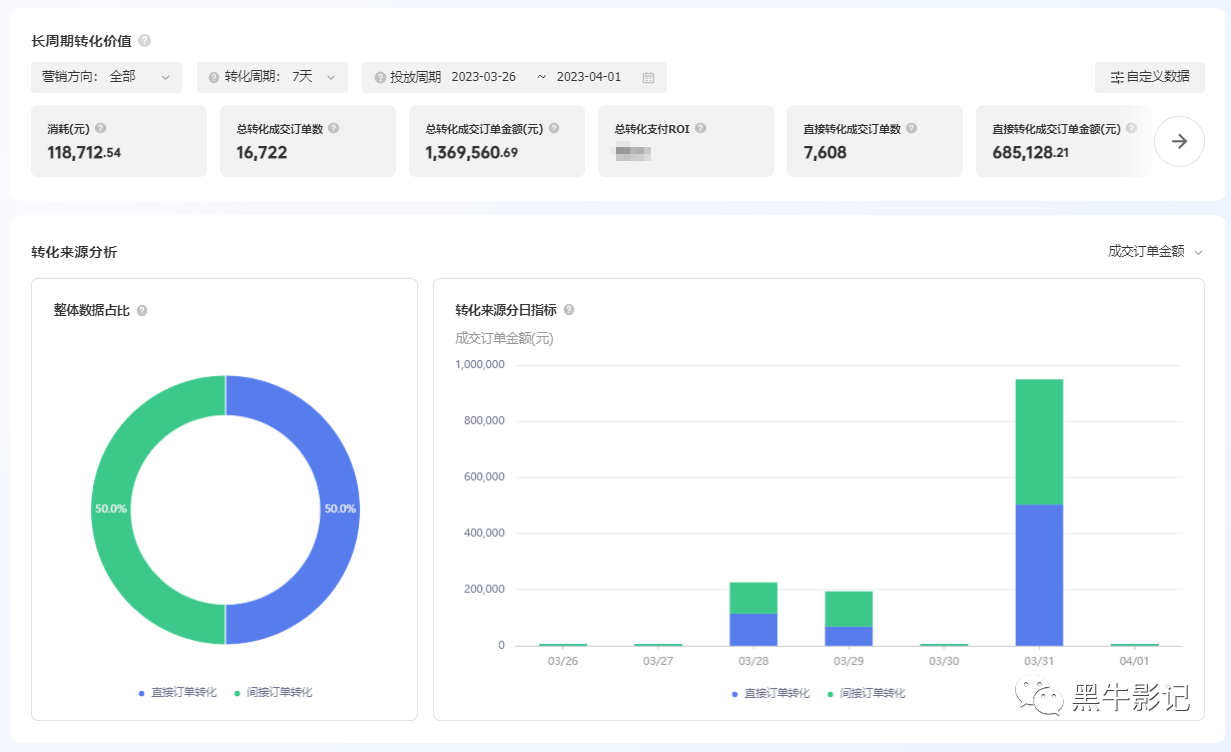Expand the 成交订单金额 metric selector
The width and height of the screenshot is (1231, 752).
tap(1154, 252)
